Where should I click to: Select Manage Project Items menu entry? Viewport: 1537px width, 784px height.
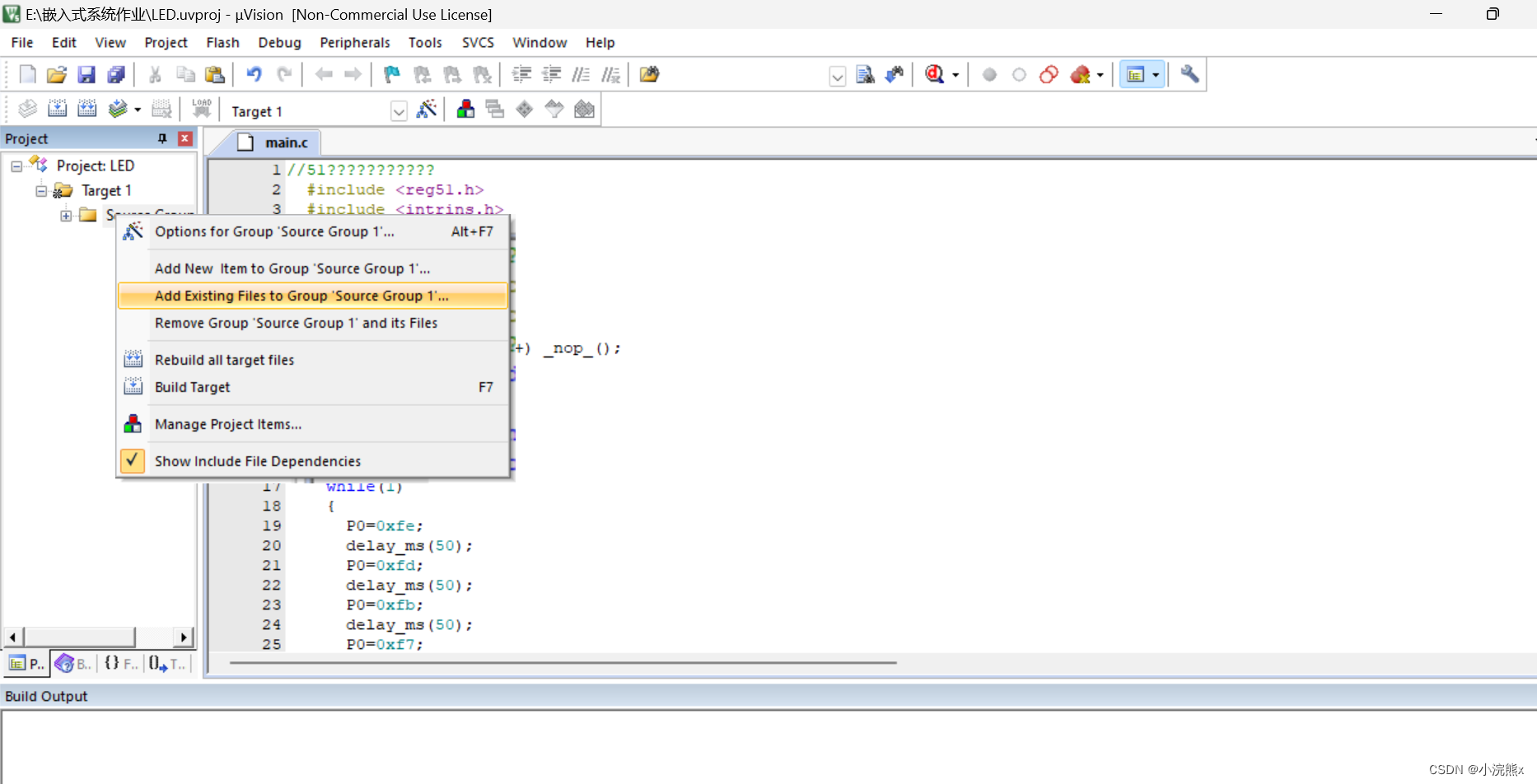[x=313, y=424]
